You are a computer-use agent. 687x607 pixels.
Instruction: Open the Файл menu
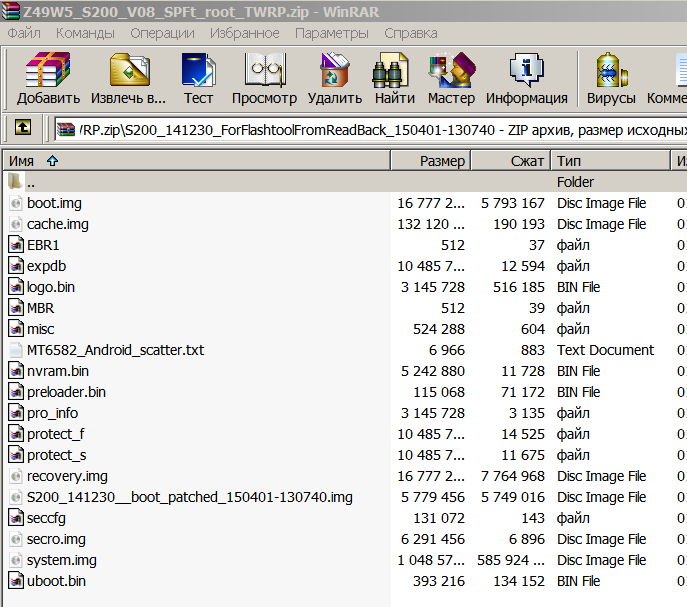(x=24, y=33)
